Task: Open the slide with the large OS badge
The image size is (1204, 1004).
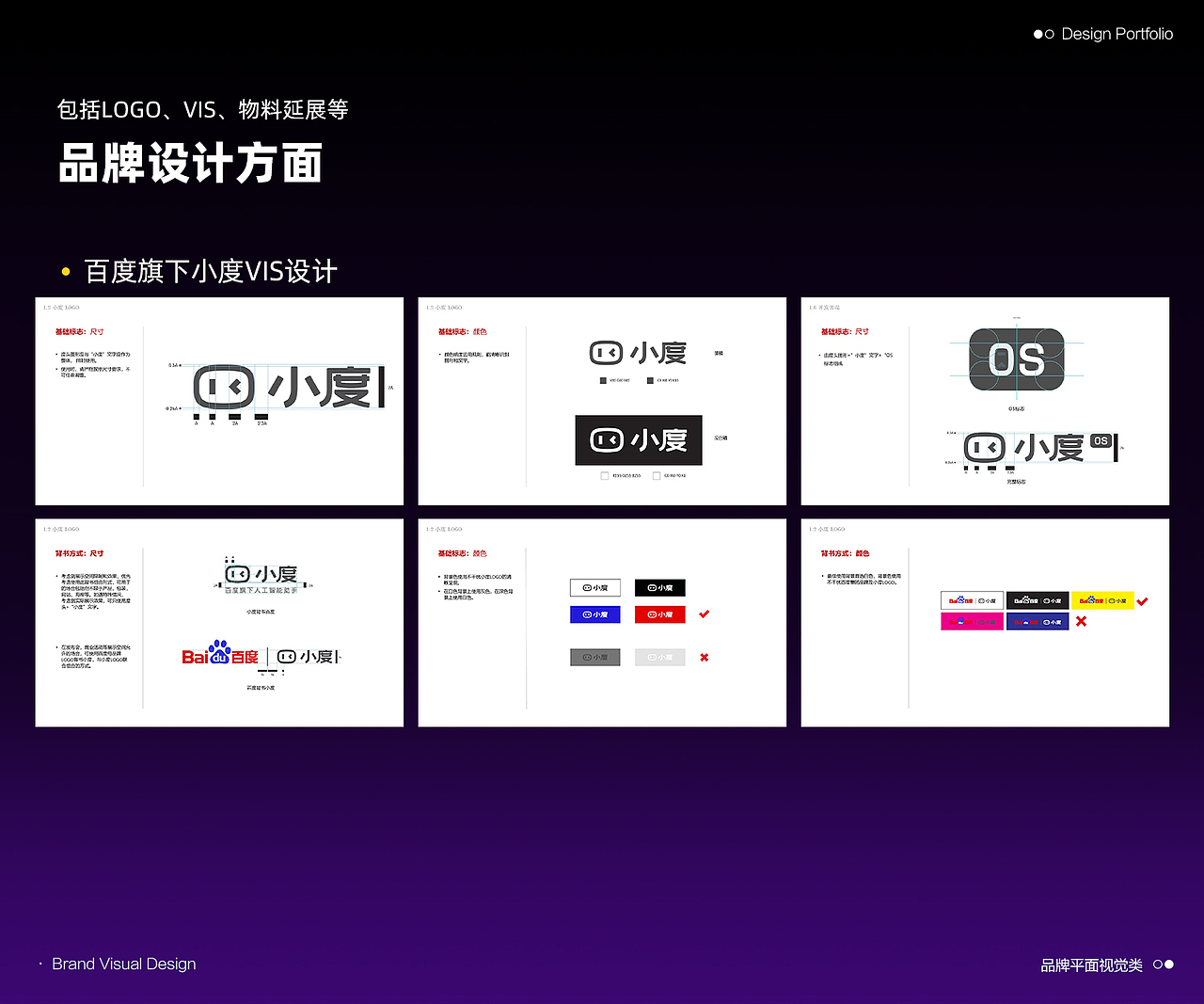Action: pyautogui.click(x=985, y=402)
